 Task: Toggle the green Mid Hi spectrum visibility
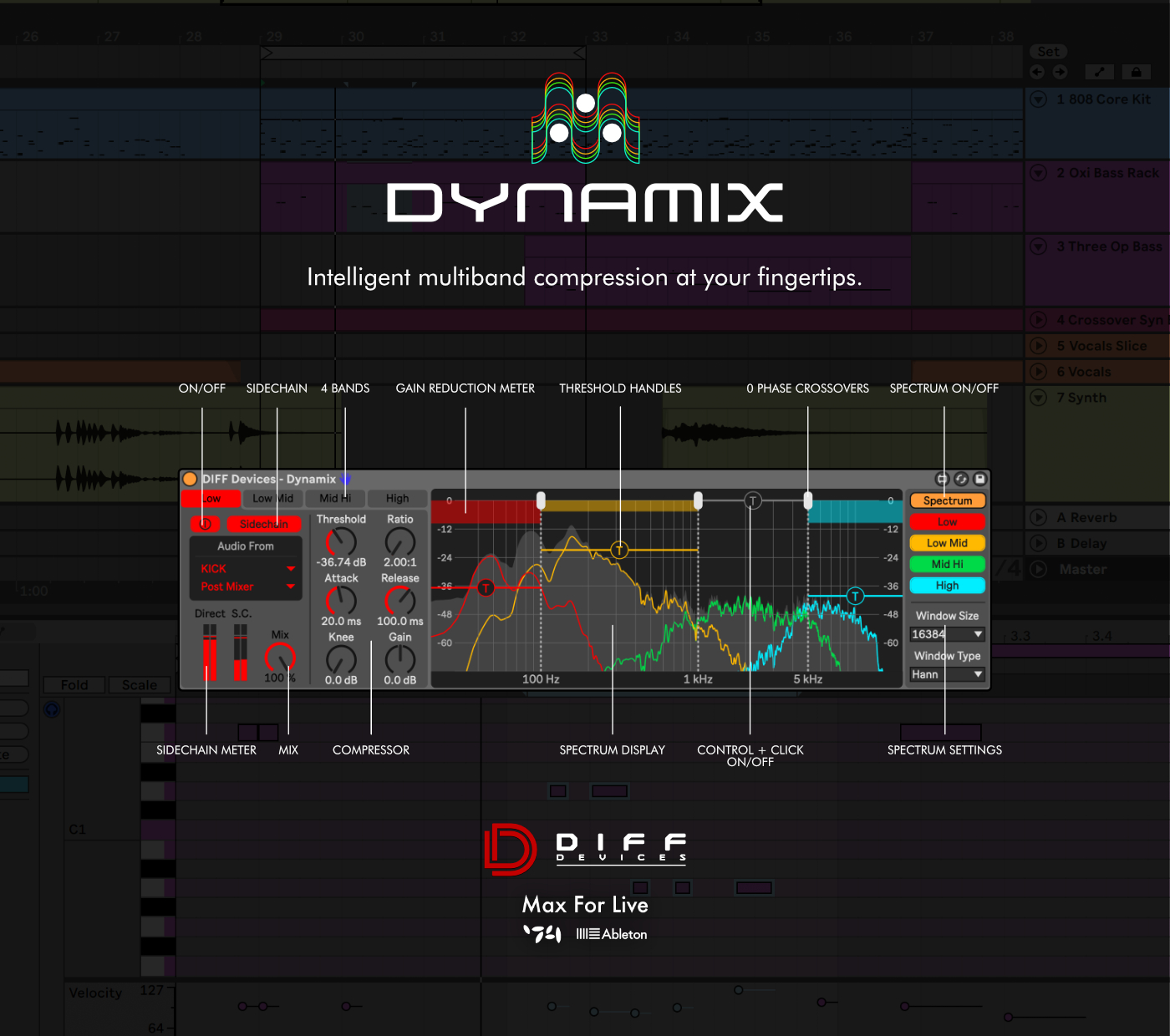[947, 564]
